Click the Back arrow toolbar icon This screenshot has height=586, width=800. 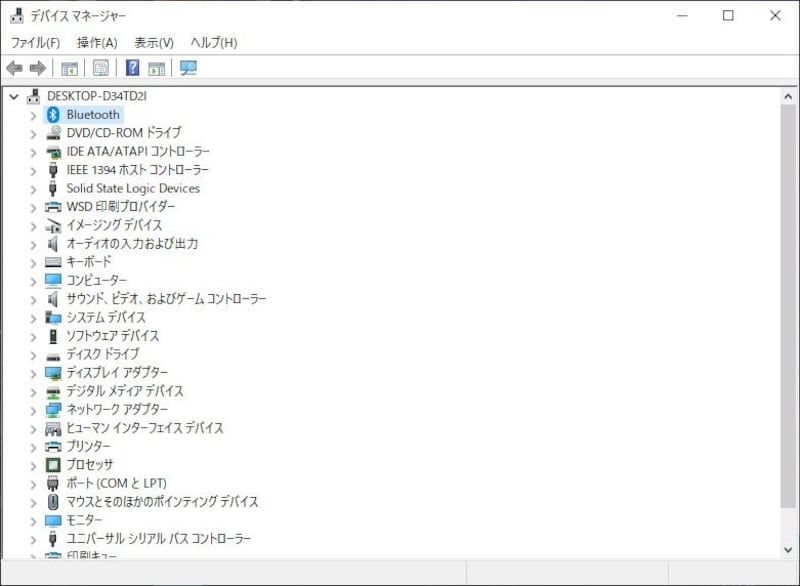click(14, 68)
